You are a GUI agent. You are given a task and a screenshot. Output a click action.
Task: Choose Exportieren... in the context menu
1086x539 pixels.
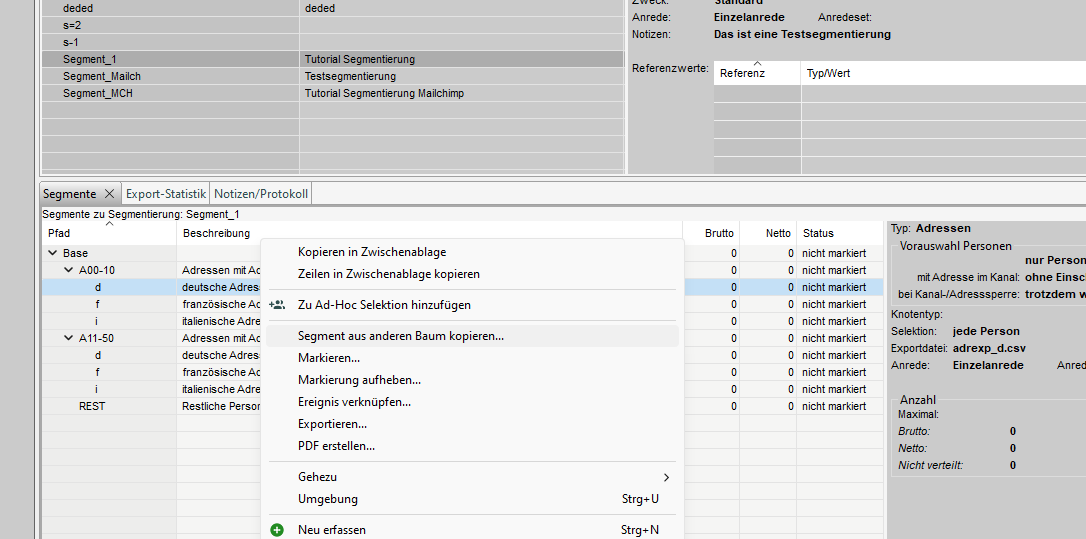click(x=332, y=424)
